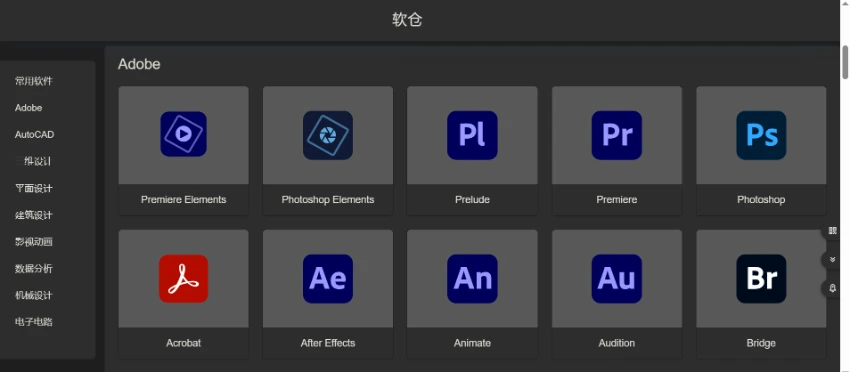Click the floating grid icon on right edge

(x=833, y=230)
